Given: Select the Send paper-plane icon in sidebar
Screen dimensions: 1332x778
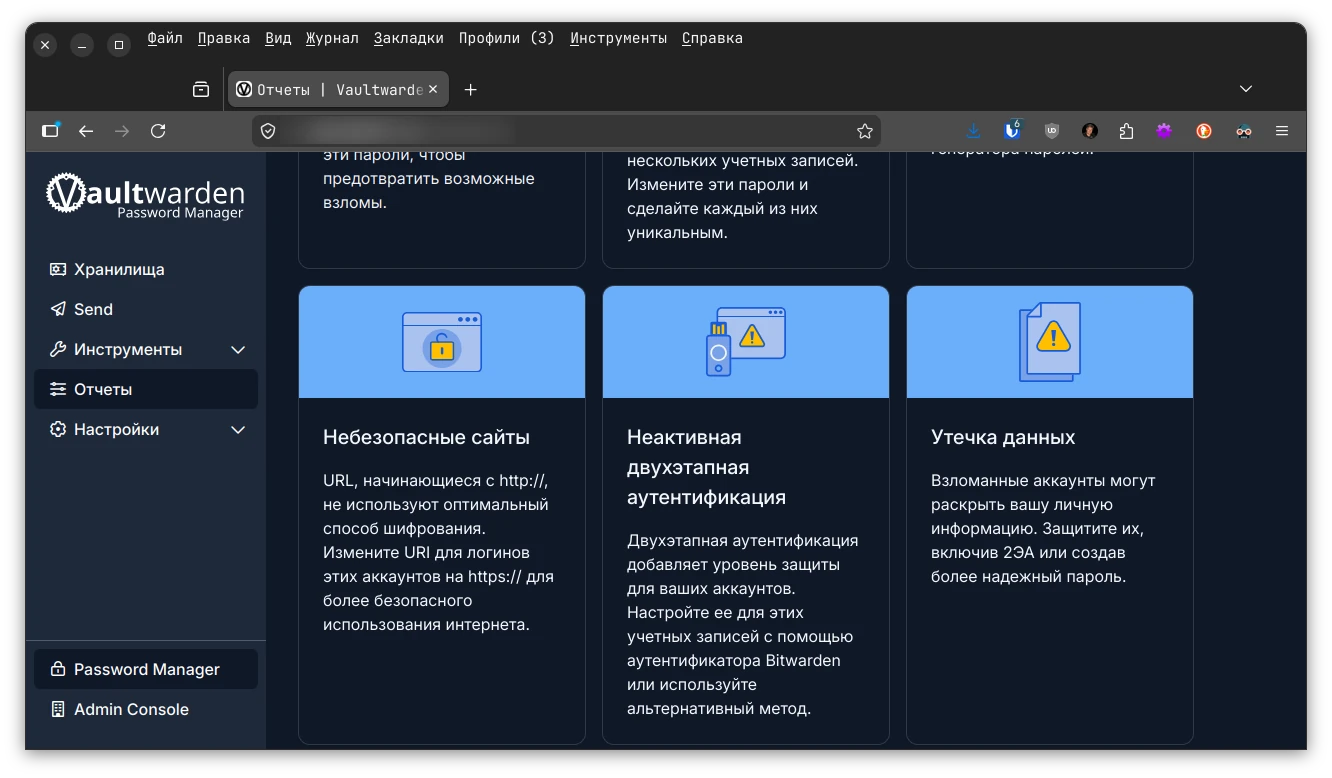Looking at the screenshot, I should click(57, 309).
